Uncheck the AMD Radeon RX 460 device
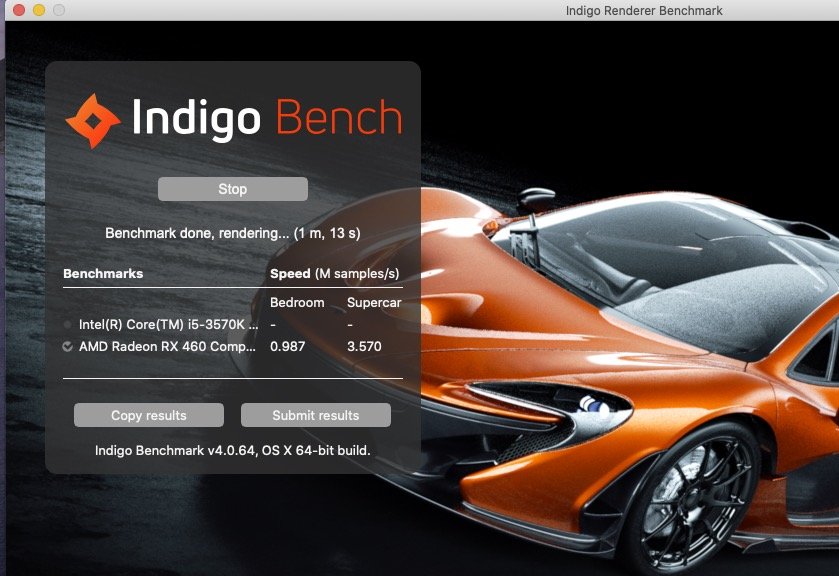Viewport: 839px width, 576px height. click(67, 347)
